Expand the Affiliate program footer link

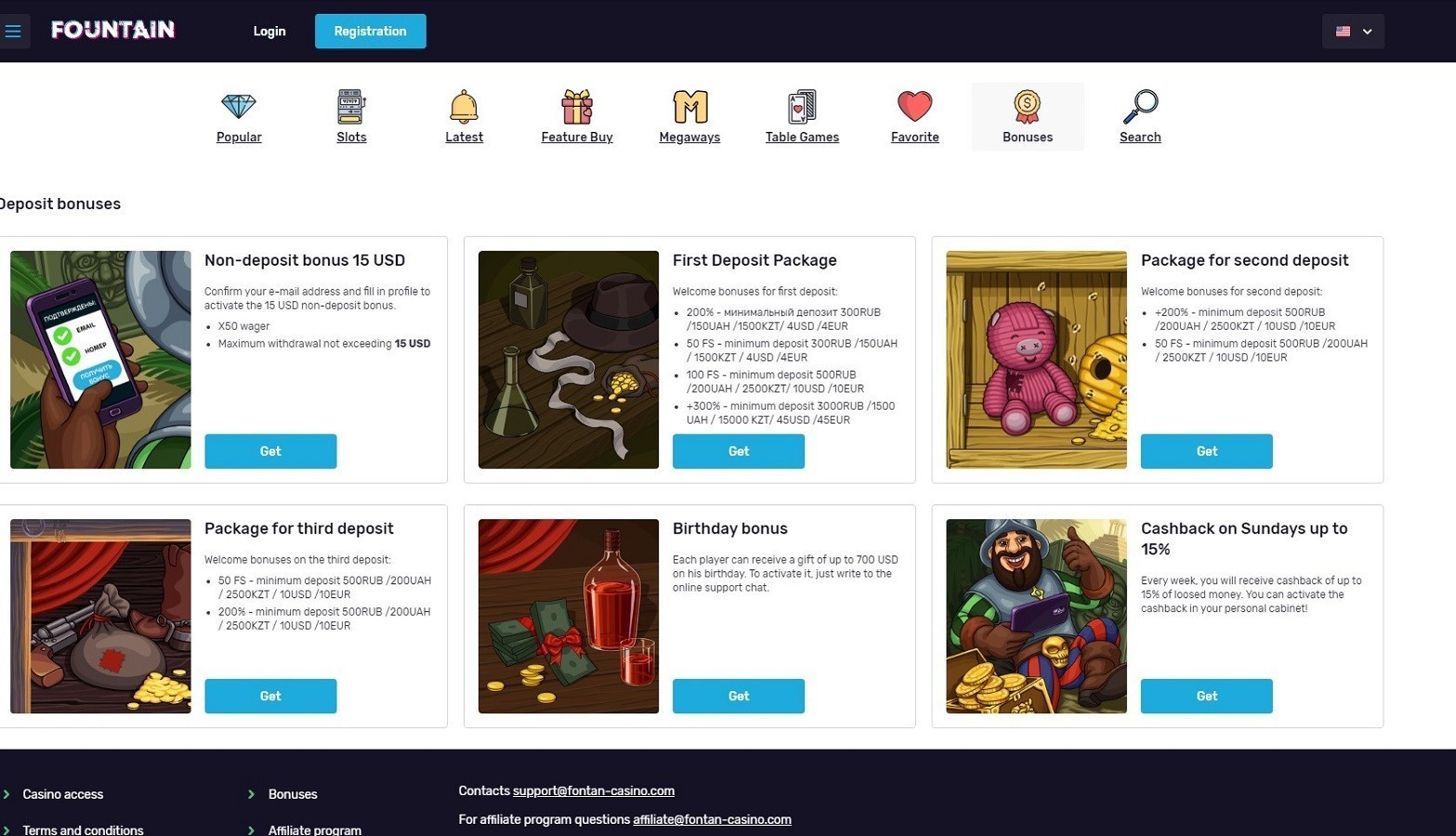pyautogui.click(x=314, y=829)
